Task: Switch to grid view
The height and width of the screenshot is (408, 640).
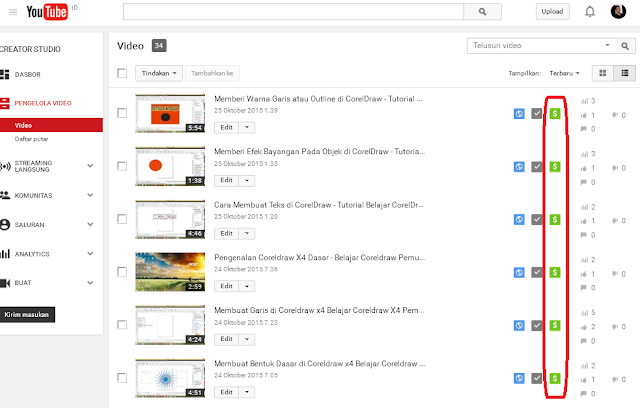Action: click(x=602, y=73)
